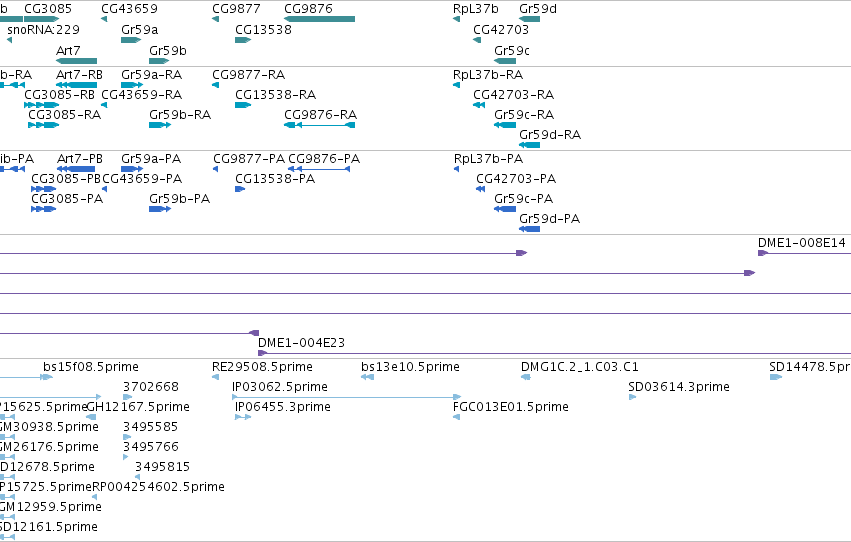Click the CG43659 gene label

pos(129,9)
